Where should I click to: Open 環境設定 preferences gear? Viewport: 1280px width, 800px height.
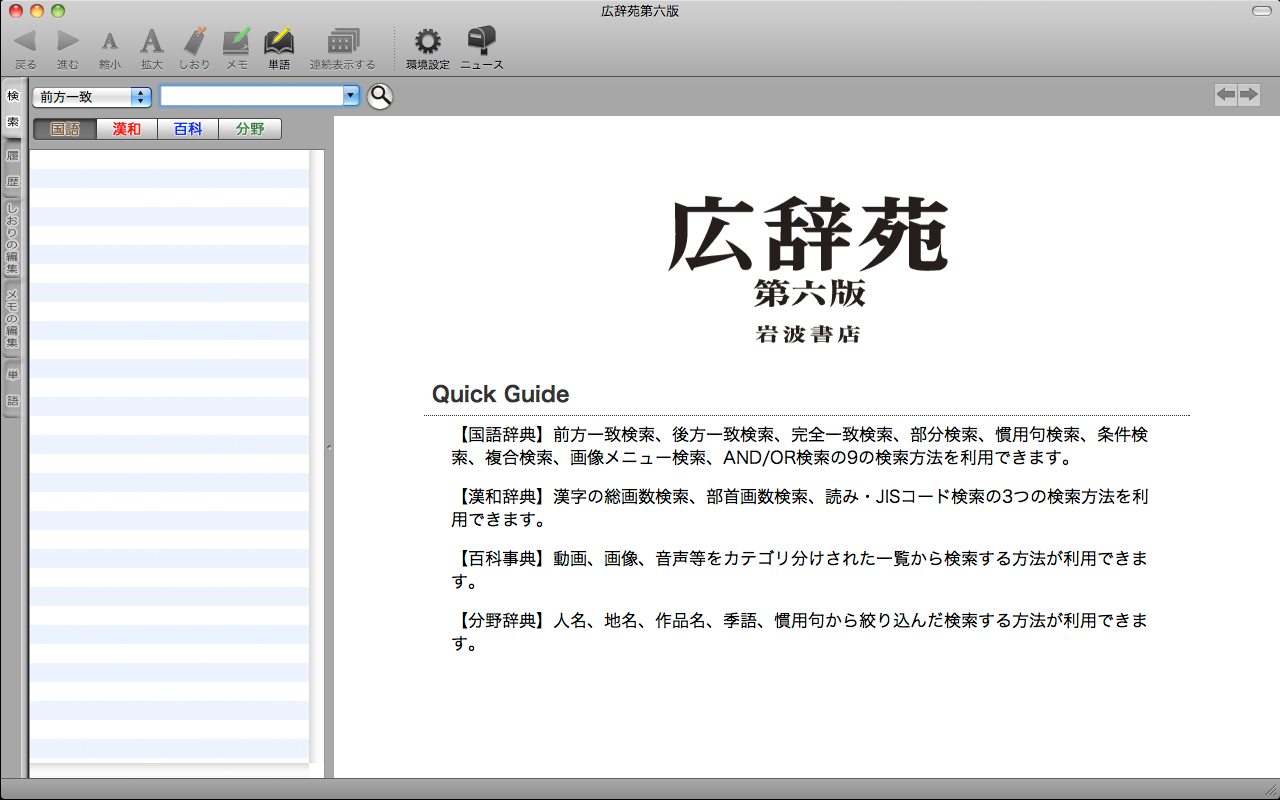(x=428, y=42)
